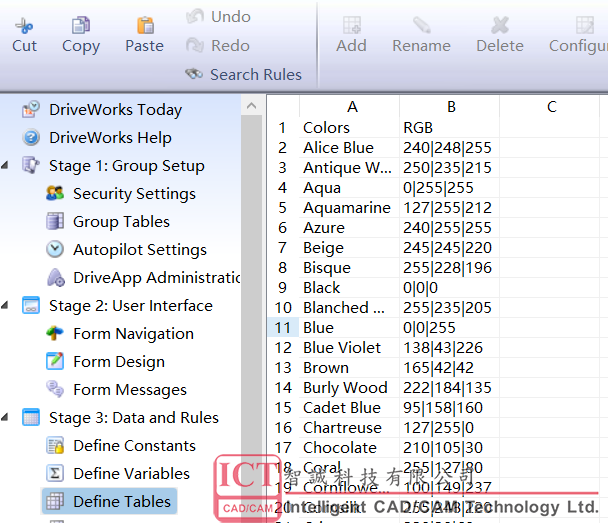The height and width of the screenshot is (523, 608).
Task: Collapse the Stage 1: Group Setup node
Action: (x=5, y=166)
